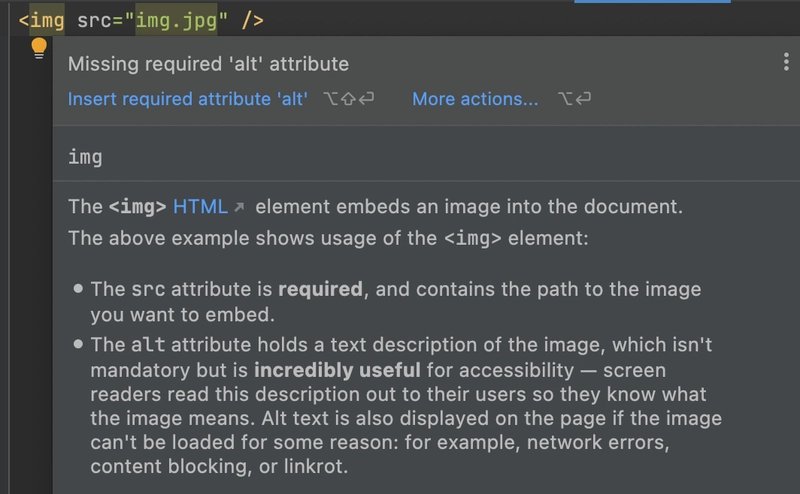The image size is (800, 494).
Task: Click the word "linkrot" in last line
Action: click(x=312, y=466)
